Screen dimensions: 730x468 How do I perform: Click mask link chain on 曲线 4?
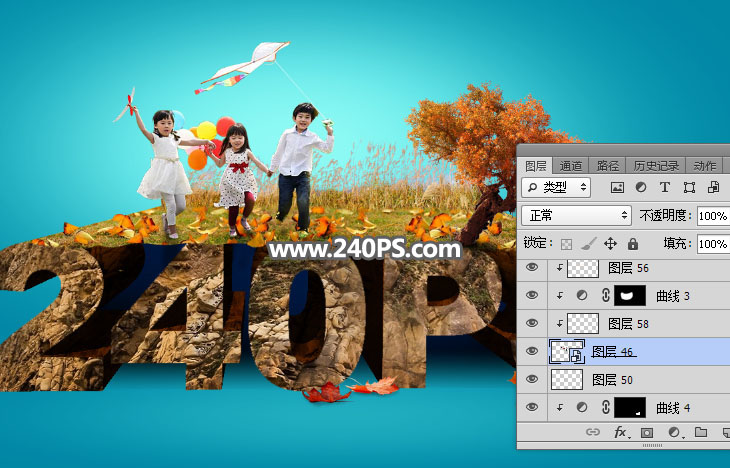tap(606, 407)
